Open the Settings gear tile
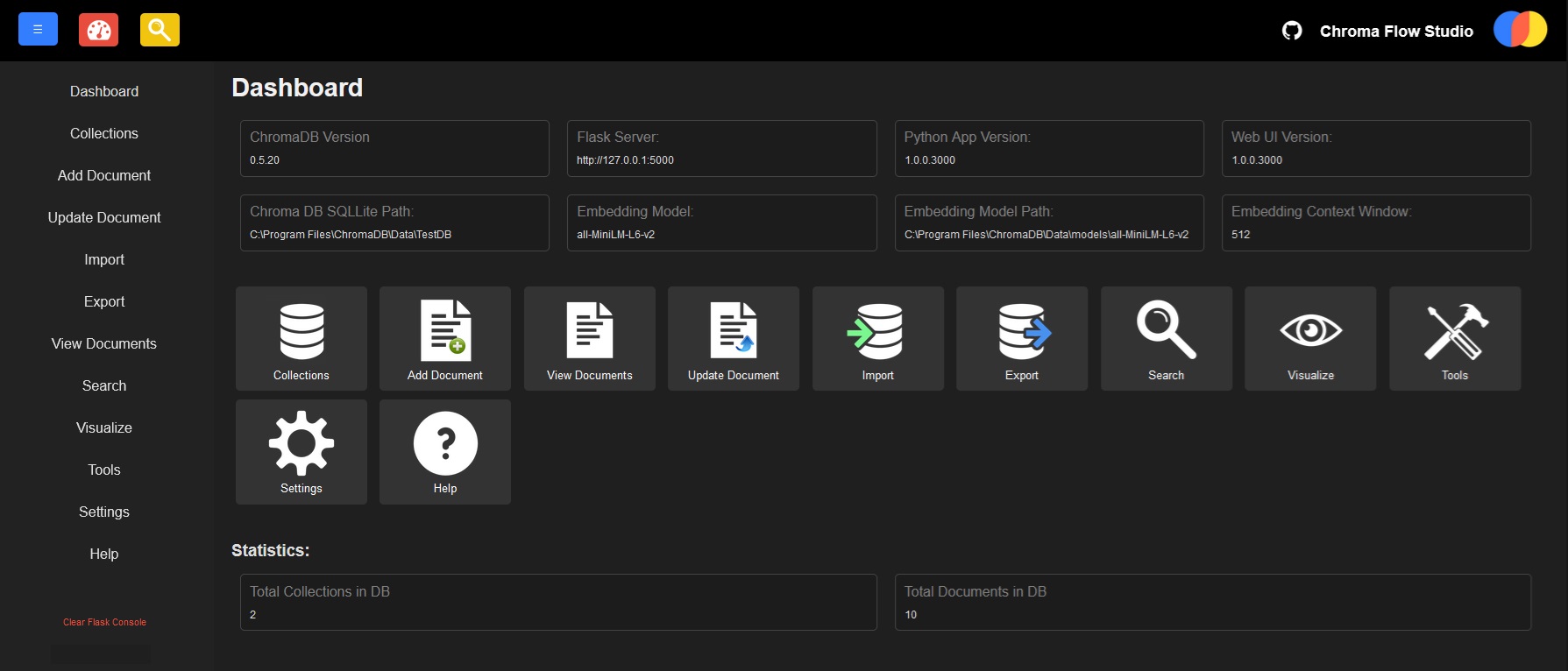The width and height of the screenshot is (1568, 671). pyautogui.click(x=302, y=452)
